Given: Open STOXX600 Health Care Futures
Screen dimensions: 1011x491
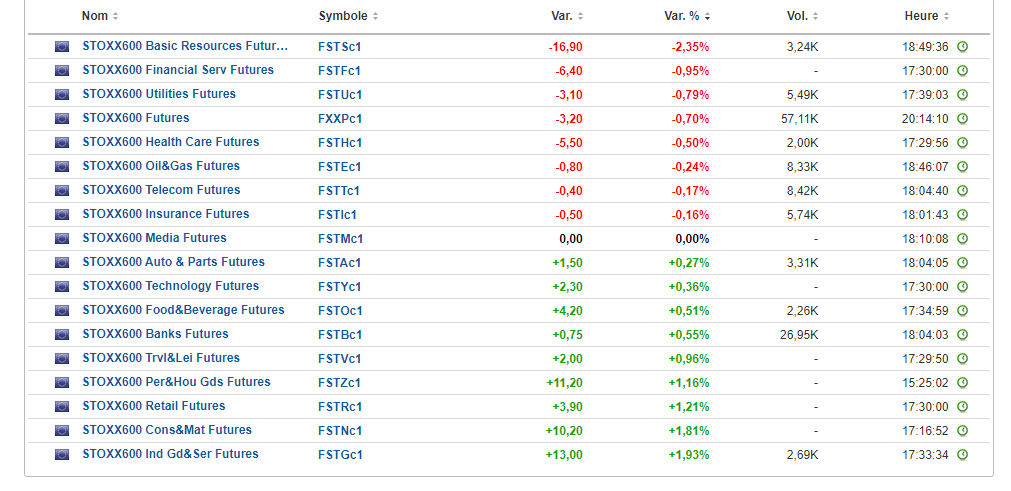Looking at the screenshot, I should (170, 142).
